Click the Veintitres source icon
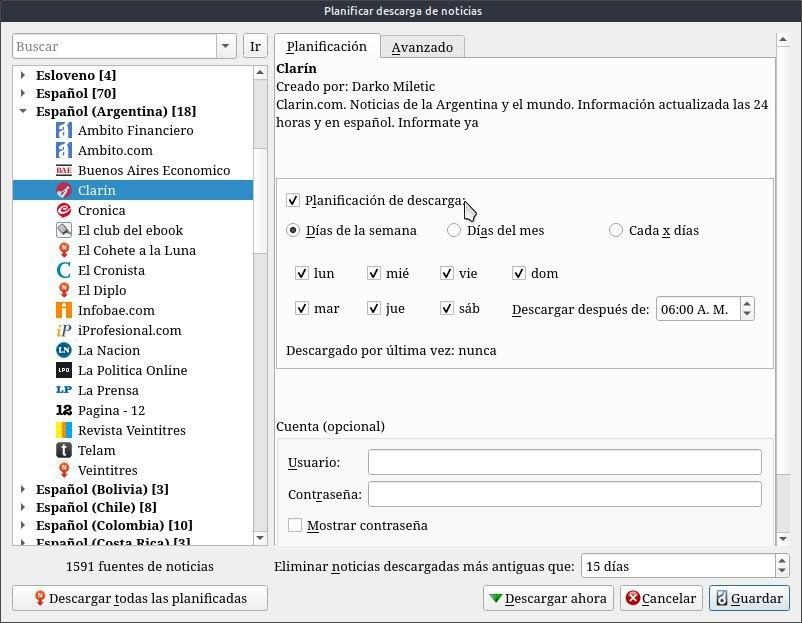This screenshot has width=802, height=623. tap(63, 470)
